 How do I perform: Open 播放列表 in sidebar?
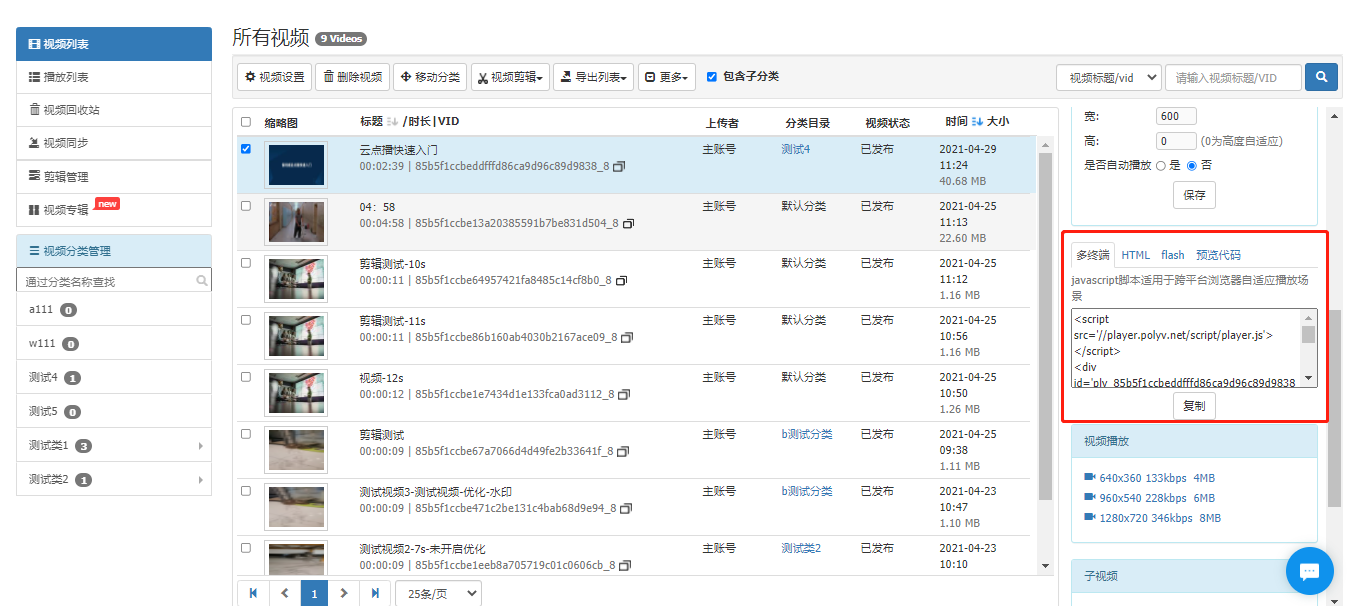[114, 77]
